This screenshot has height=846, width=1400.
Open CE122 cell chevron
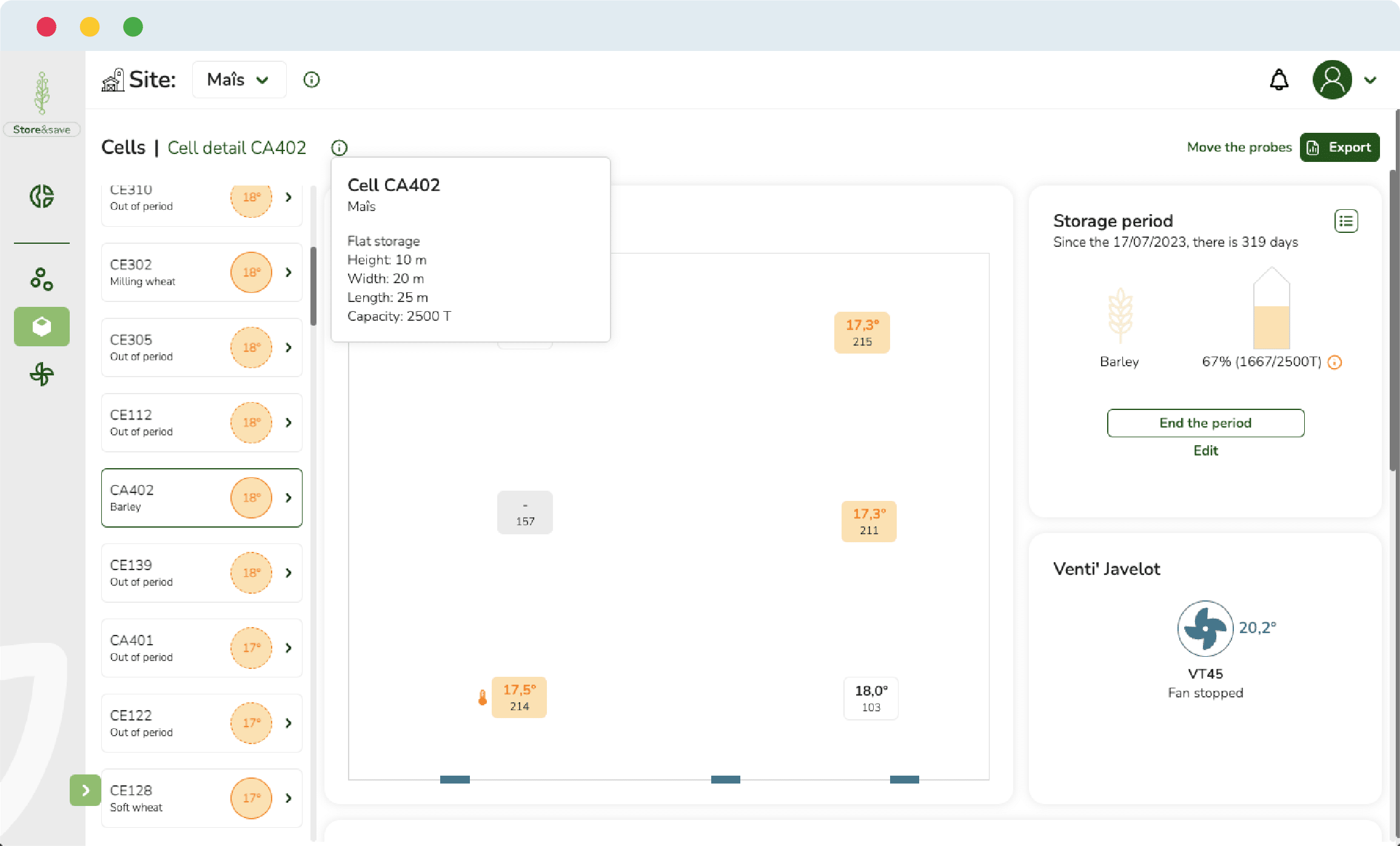pyautogui.click(x=289, y=723)
